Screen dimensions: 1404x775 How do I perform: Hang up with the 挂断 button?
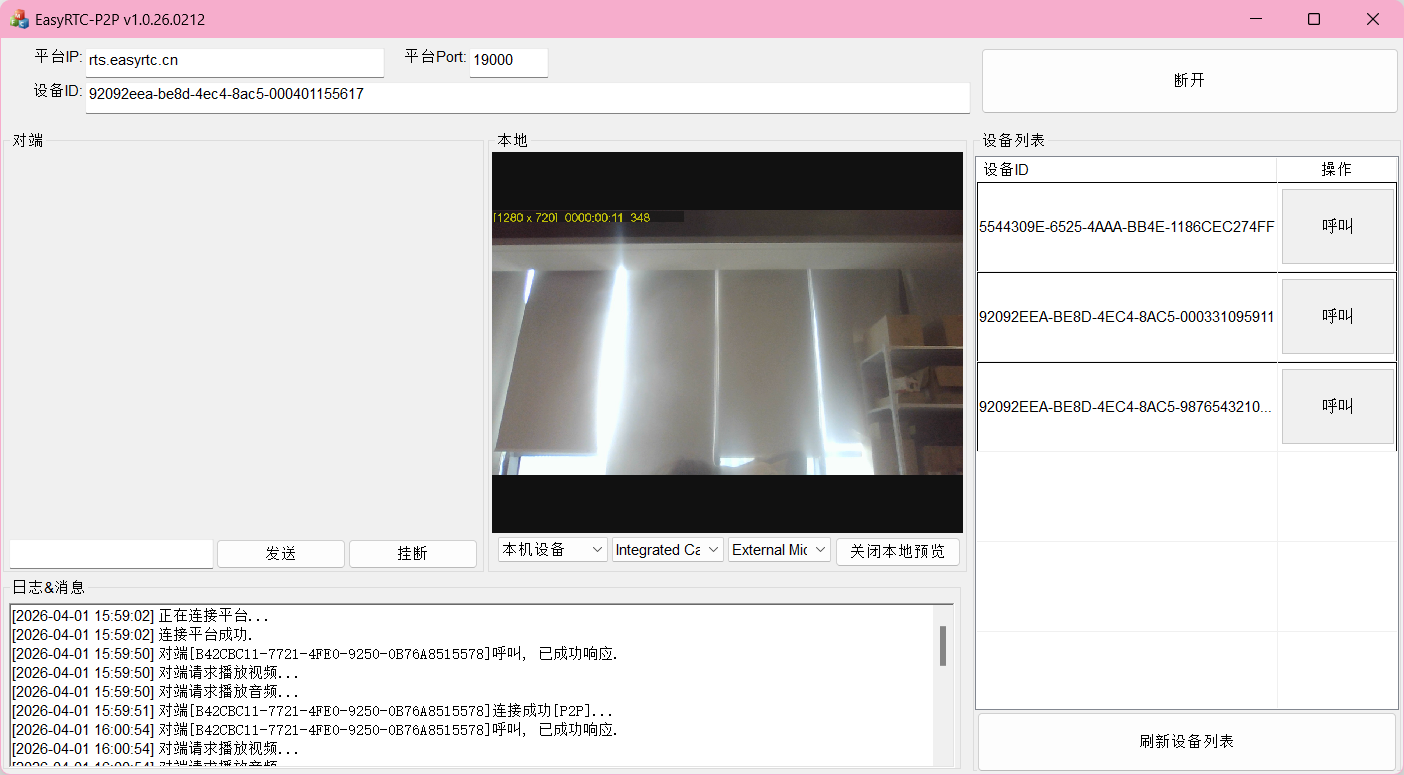tap(412, 553)
